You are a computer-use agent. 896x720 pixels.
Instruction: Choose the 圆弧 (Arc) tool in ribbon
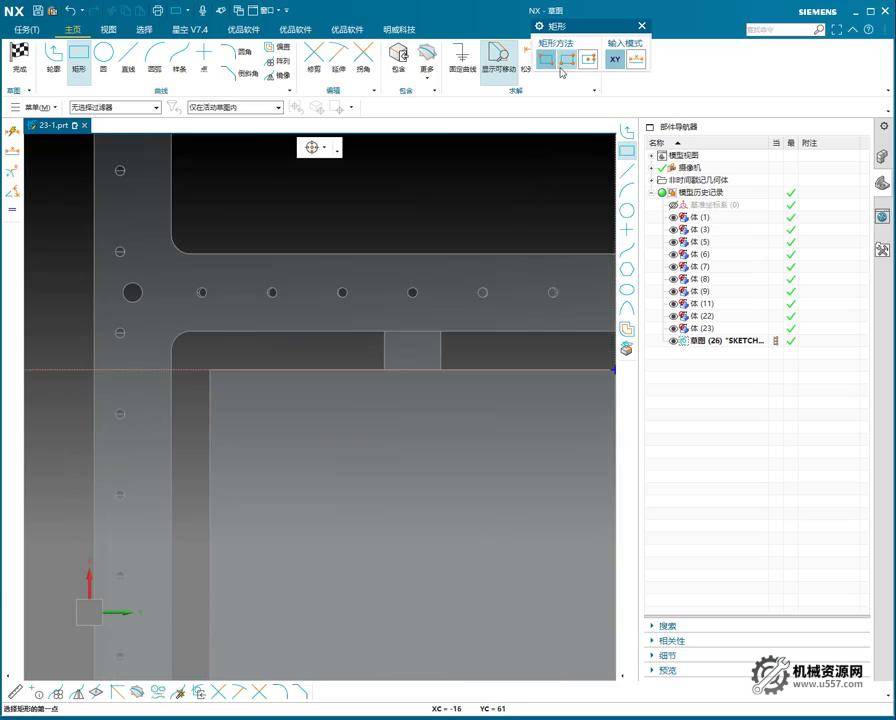(x=155, y=57)
